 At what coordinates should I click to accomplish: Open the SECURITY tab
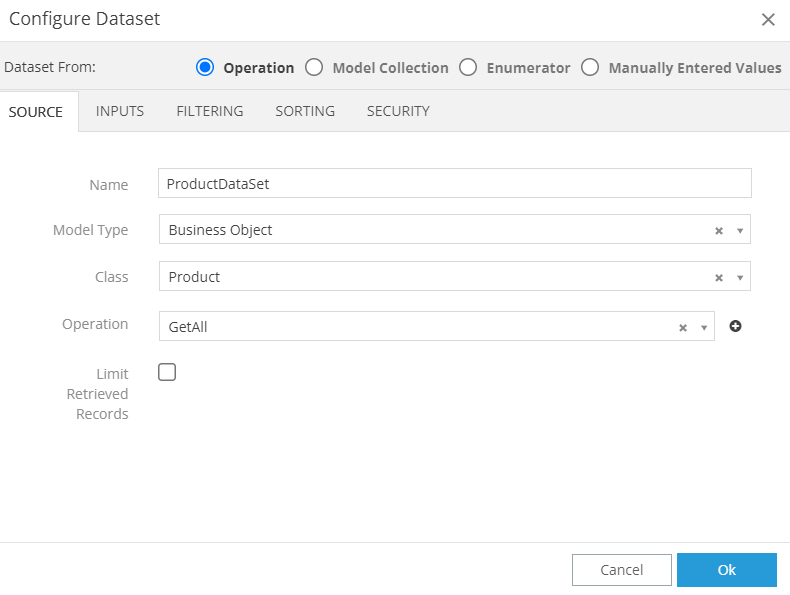[398, 111]
